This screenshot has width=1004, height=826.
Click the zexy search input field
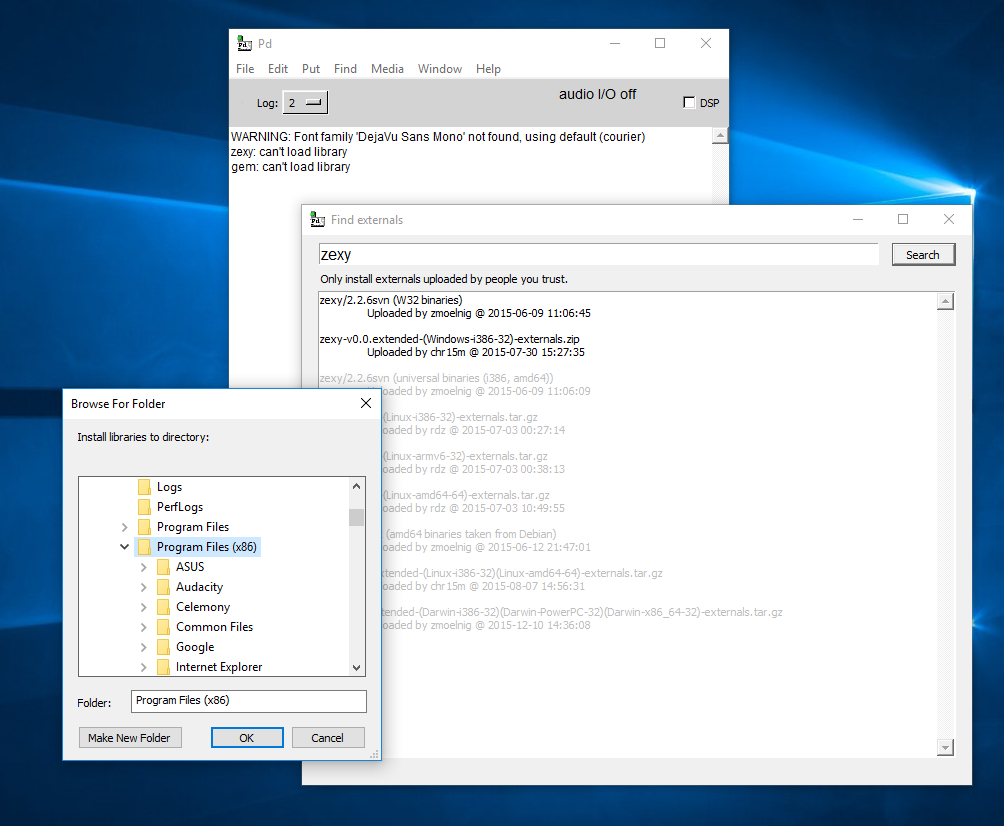pos(598,254)
